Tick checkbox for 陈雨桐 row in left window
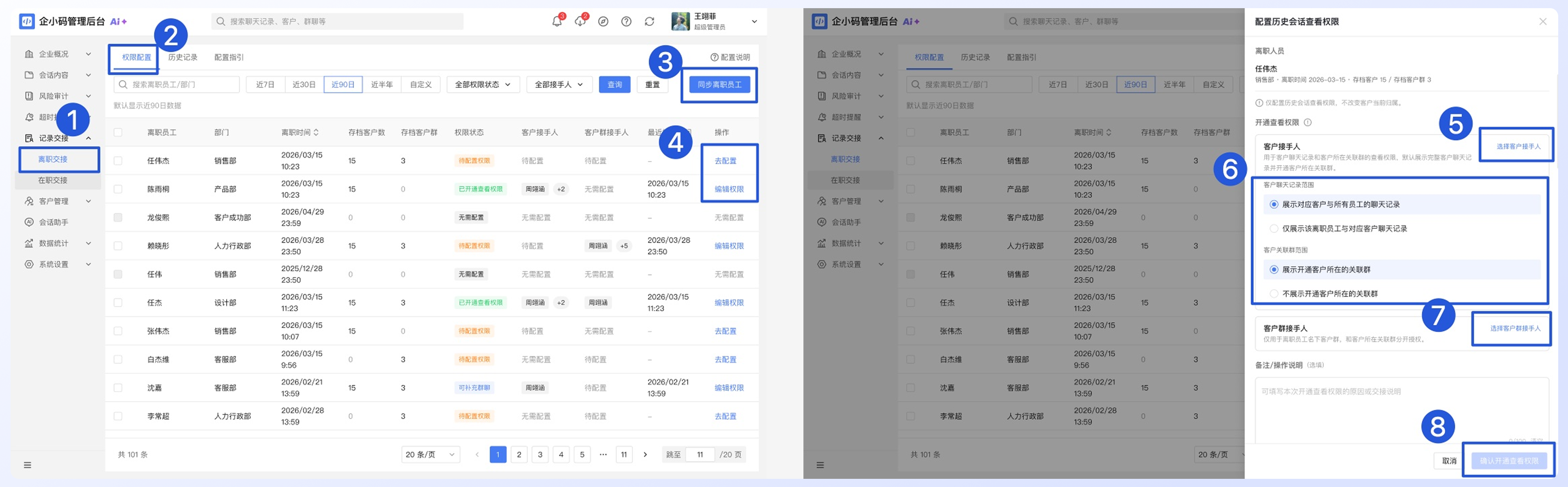Viewport: 1568px width, 487px height. [x=118, y=189]
